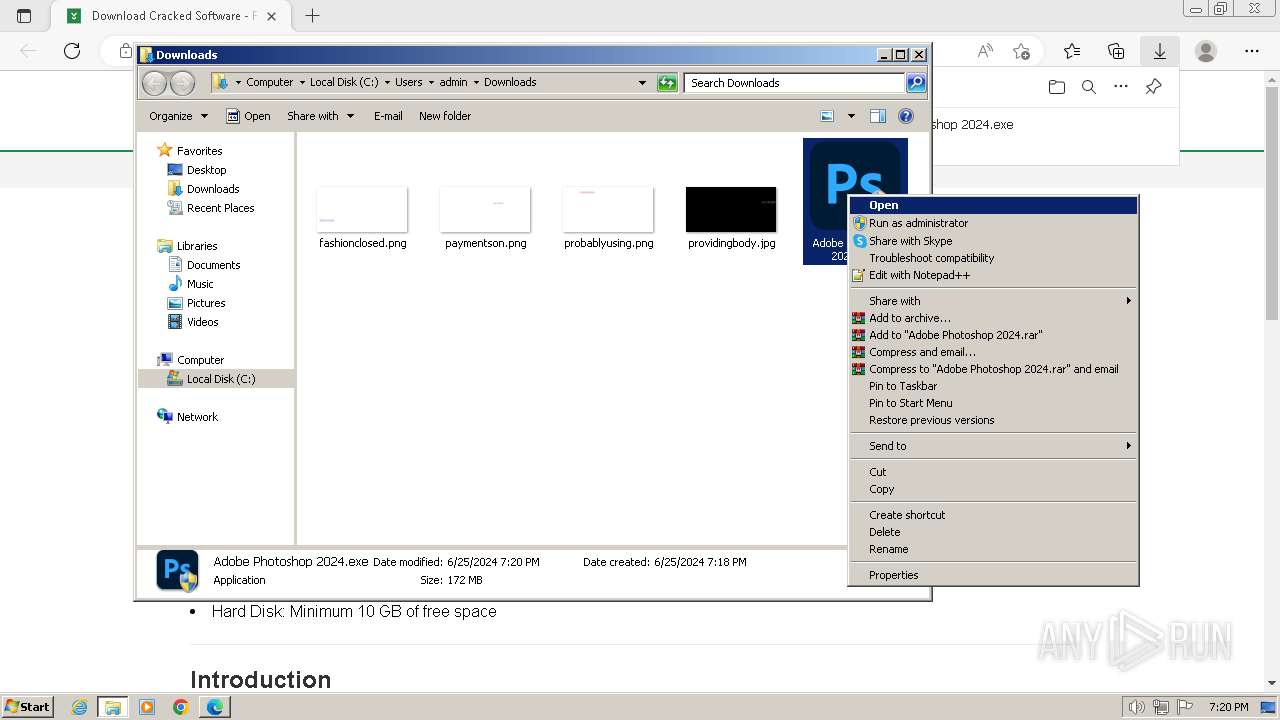Image resolution: width=1280 pixels, height=720 pixels.
Task: Open Edge Favorites star list icon
Action: pyautogui.click(x=1072, y=51)
